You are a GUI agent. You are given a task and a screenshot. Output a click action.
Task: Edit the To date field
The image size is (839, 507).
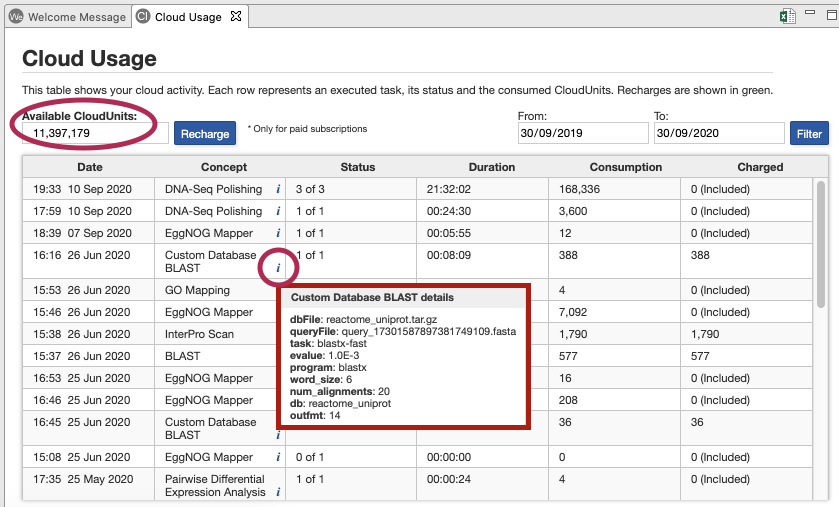tap(719, 133)
